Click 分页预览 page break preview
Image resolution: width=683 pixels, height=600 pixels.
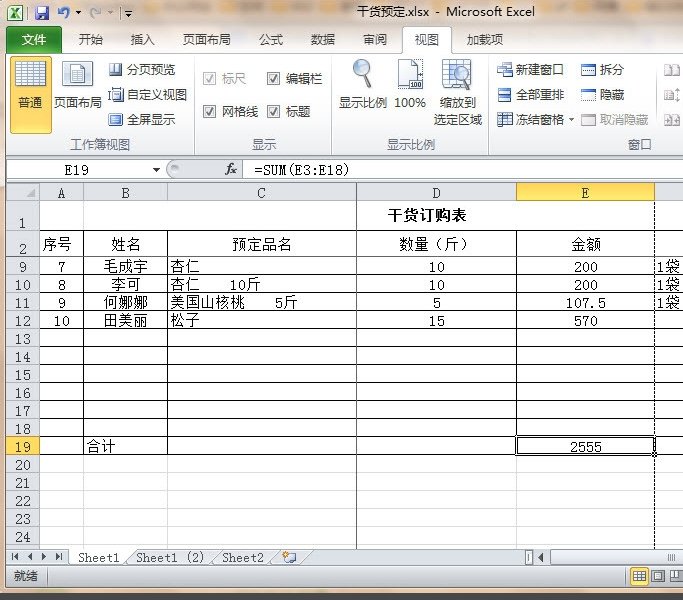click(x=142, y=69)
